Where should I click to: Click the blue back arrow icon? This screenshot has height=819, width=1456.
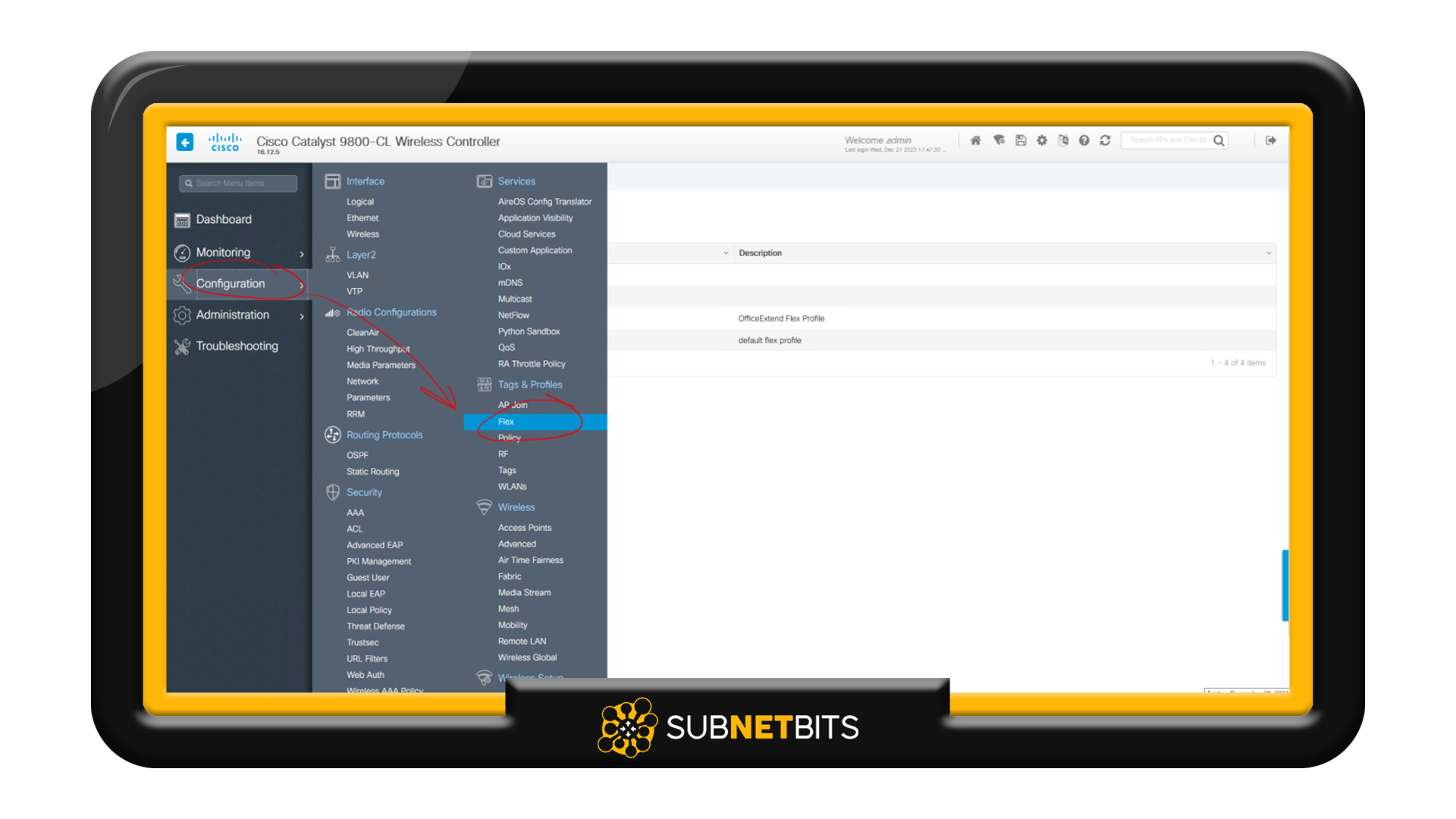(x=185, y=142)
